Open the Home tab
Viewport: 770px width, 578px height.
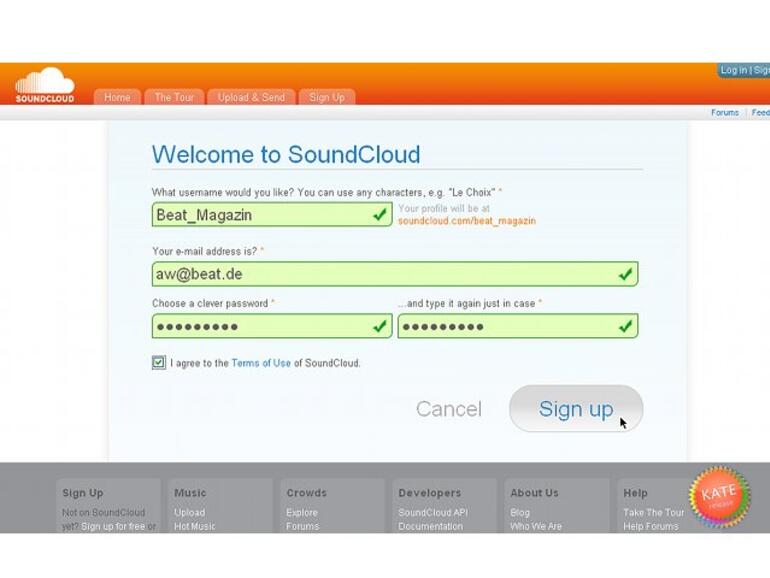pyautogui.click(x=117, y=97)
